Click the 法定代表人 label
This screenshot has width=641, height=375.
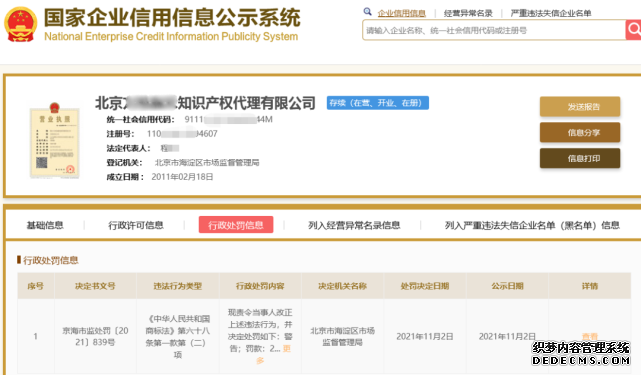tap(128, 148)
